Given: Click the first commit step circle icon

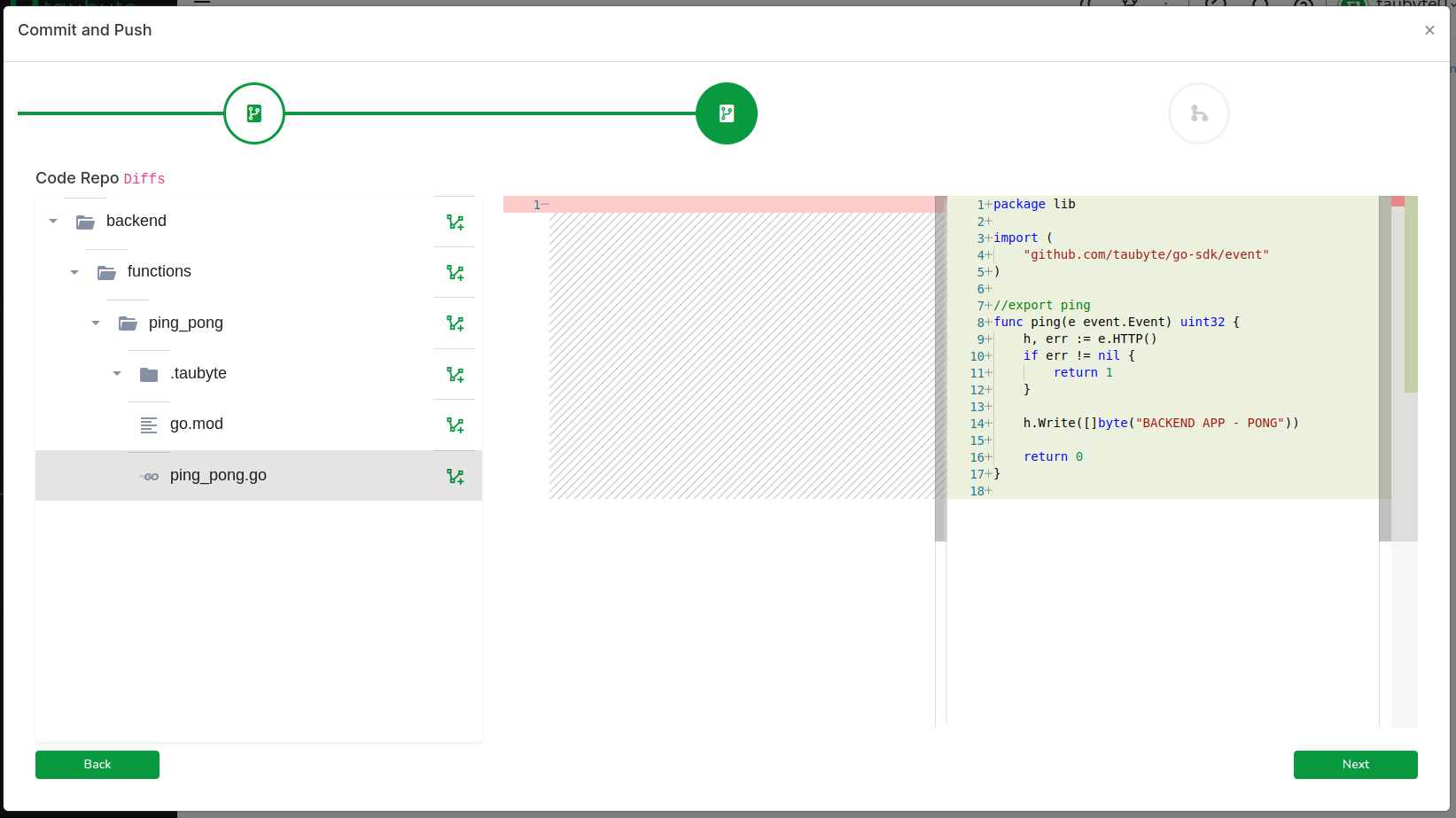Looking at the screenshot, I should (x=254, y=113).
